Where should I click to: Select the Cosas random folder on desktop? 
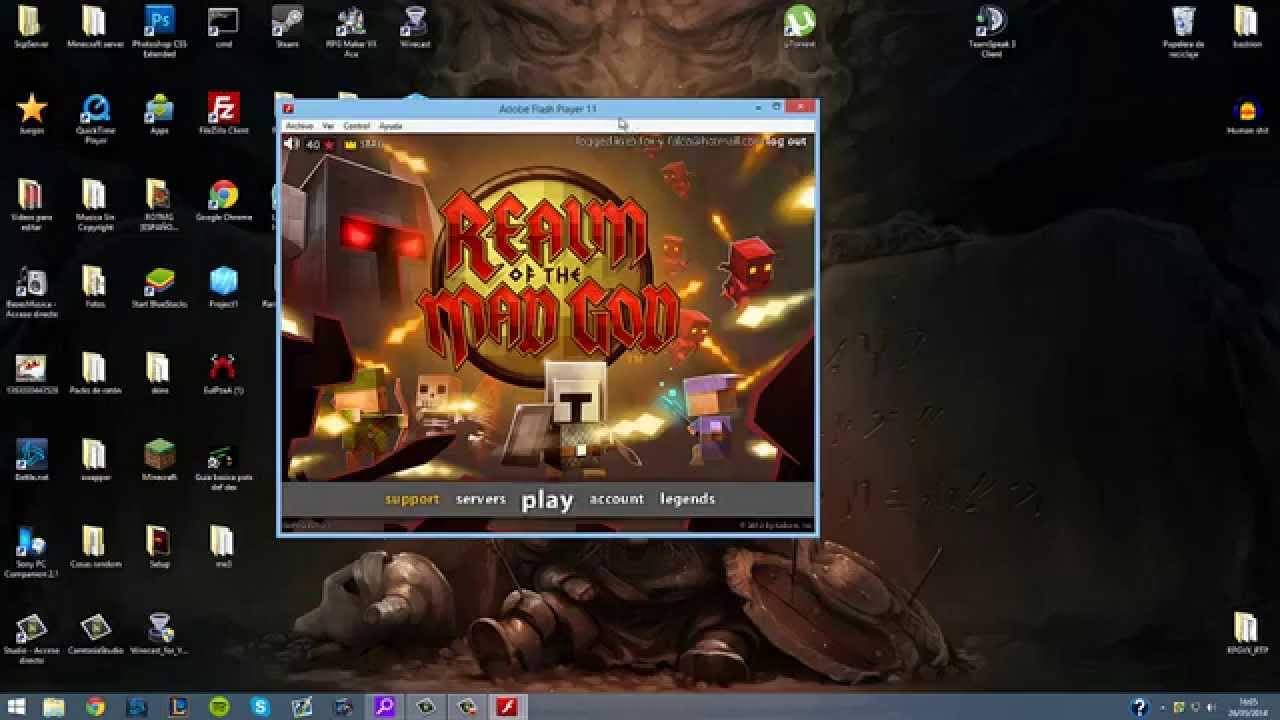(95, 546)
